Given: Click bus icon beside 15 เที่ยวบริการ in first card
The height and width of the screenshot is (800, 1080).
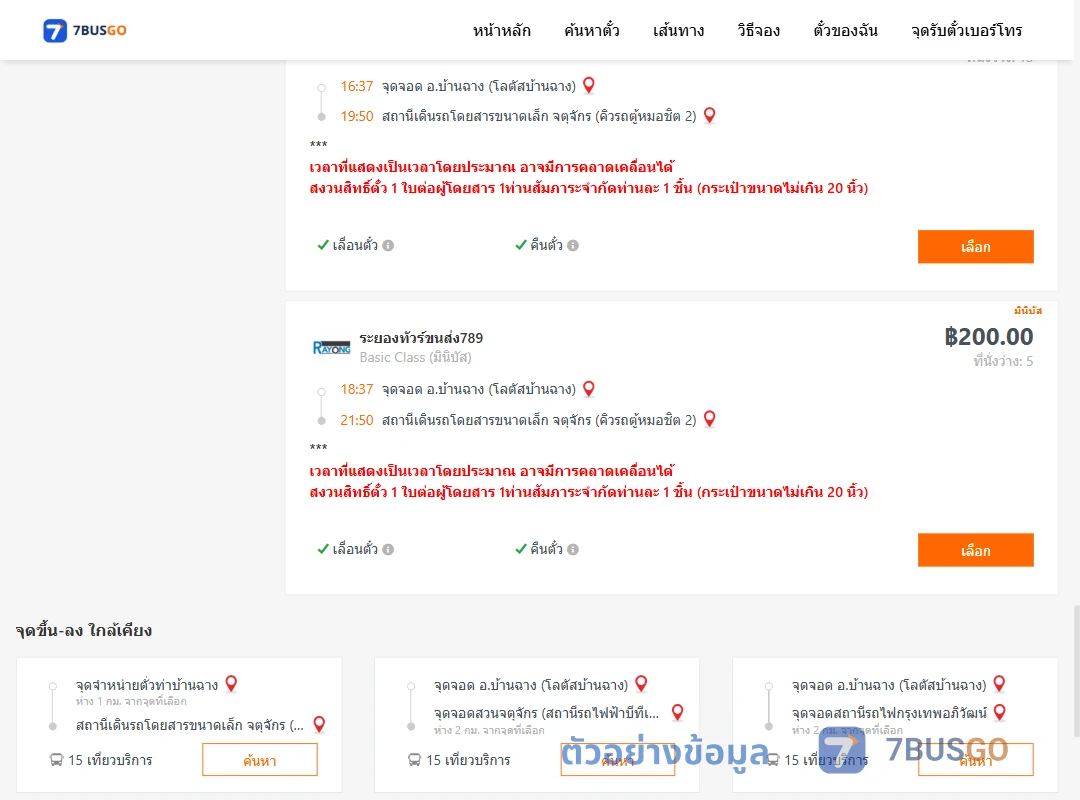Looking at the screenshot, I should click(56, 760).
